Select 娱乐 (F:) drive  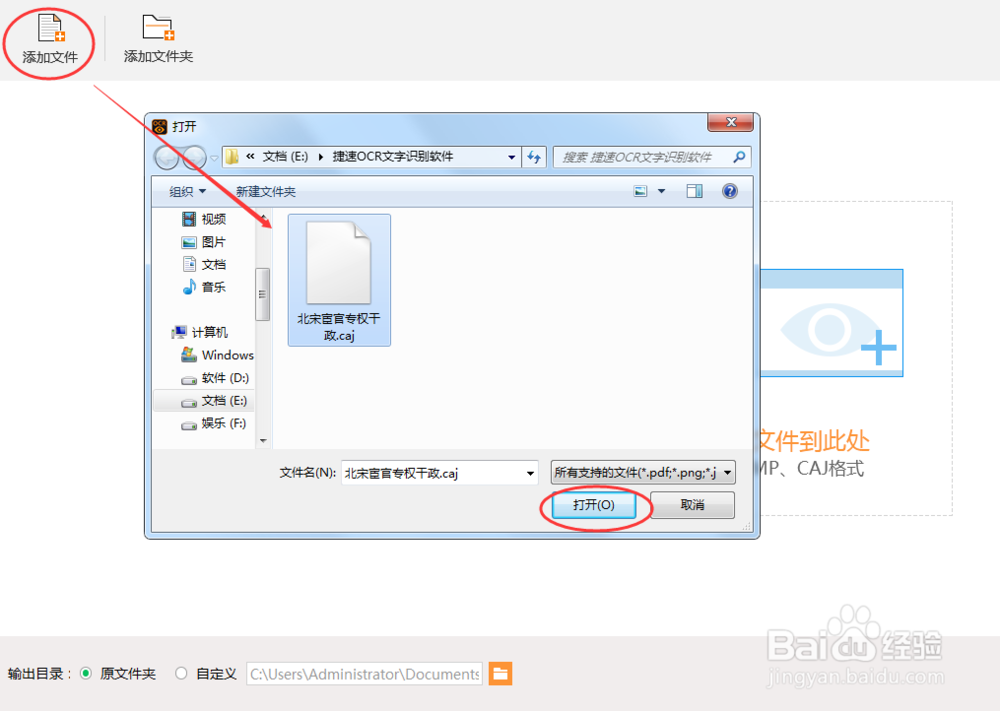coord(214,423)
